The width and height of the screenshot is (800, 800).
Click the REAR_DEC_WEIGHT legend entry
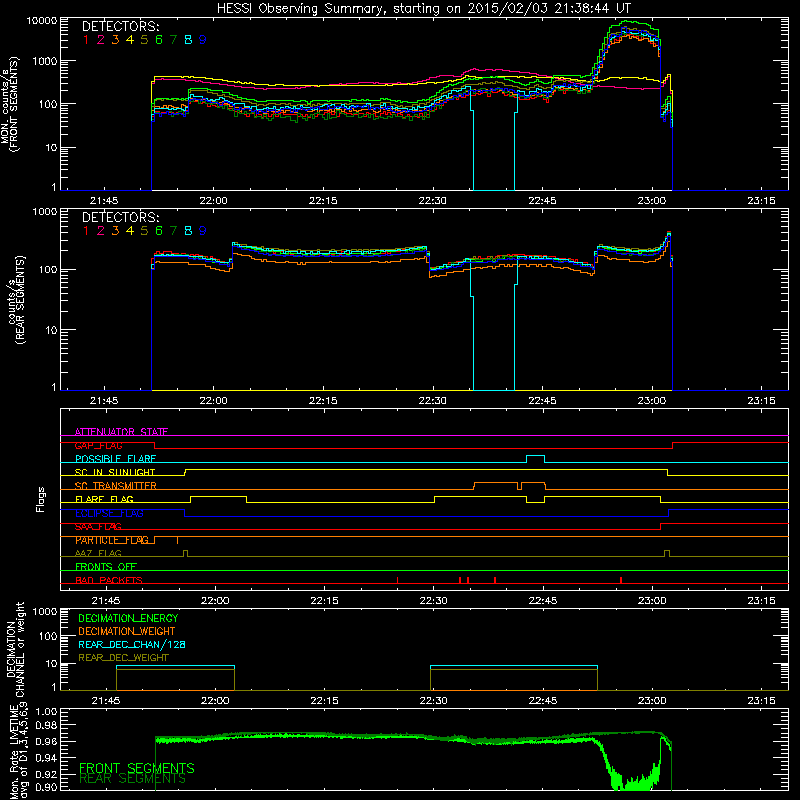(123, 658)
